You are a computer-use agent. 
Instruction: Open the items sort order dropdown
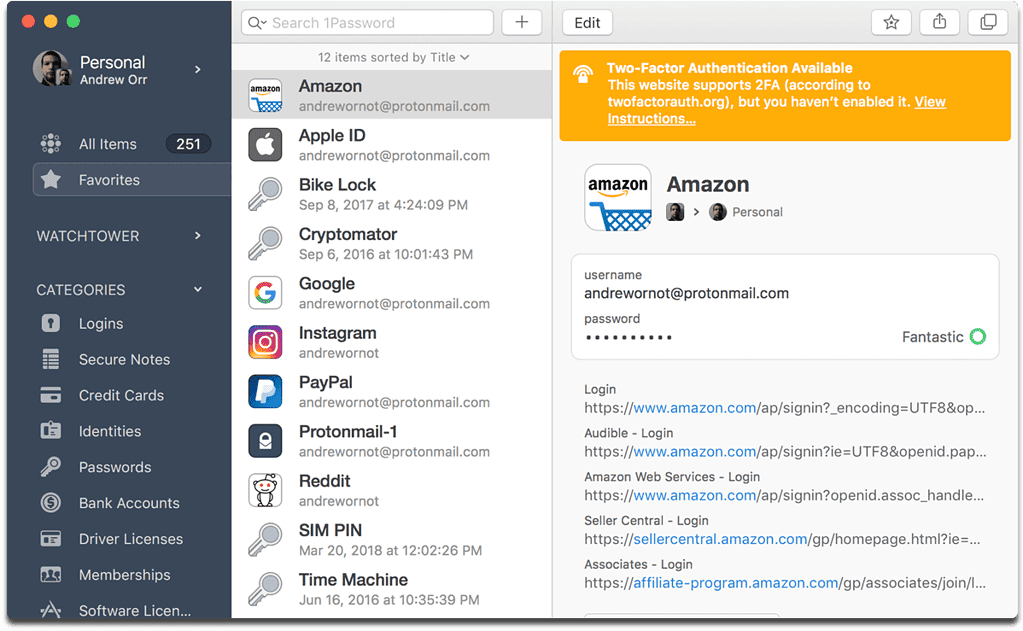pyautogui.click(x=393, y=57)
